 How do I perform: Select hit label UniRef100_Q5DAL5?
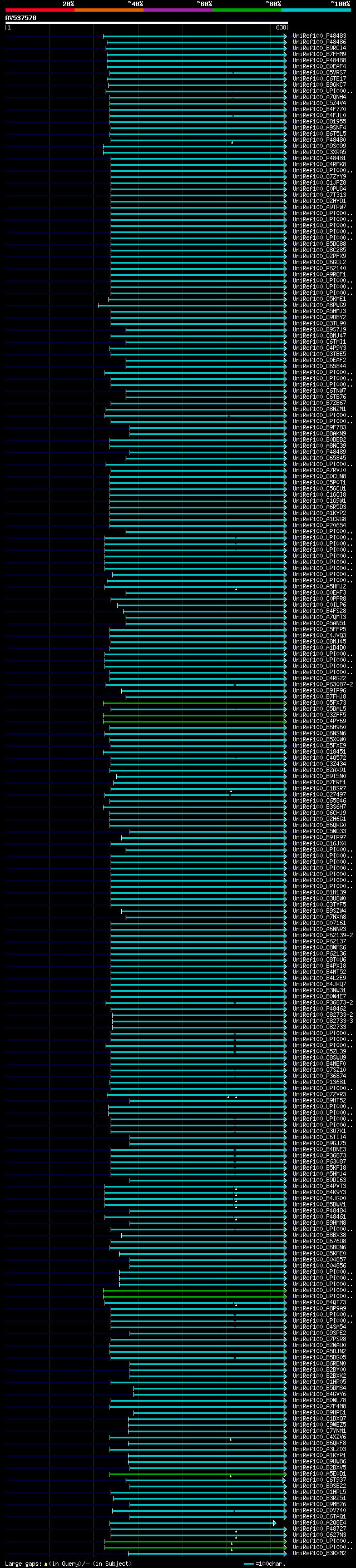pos(319,709)
